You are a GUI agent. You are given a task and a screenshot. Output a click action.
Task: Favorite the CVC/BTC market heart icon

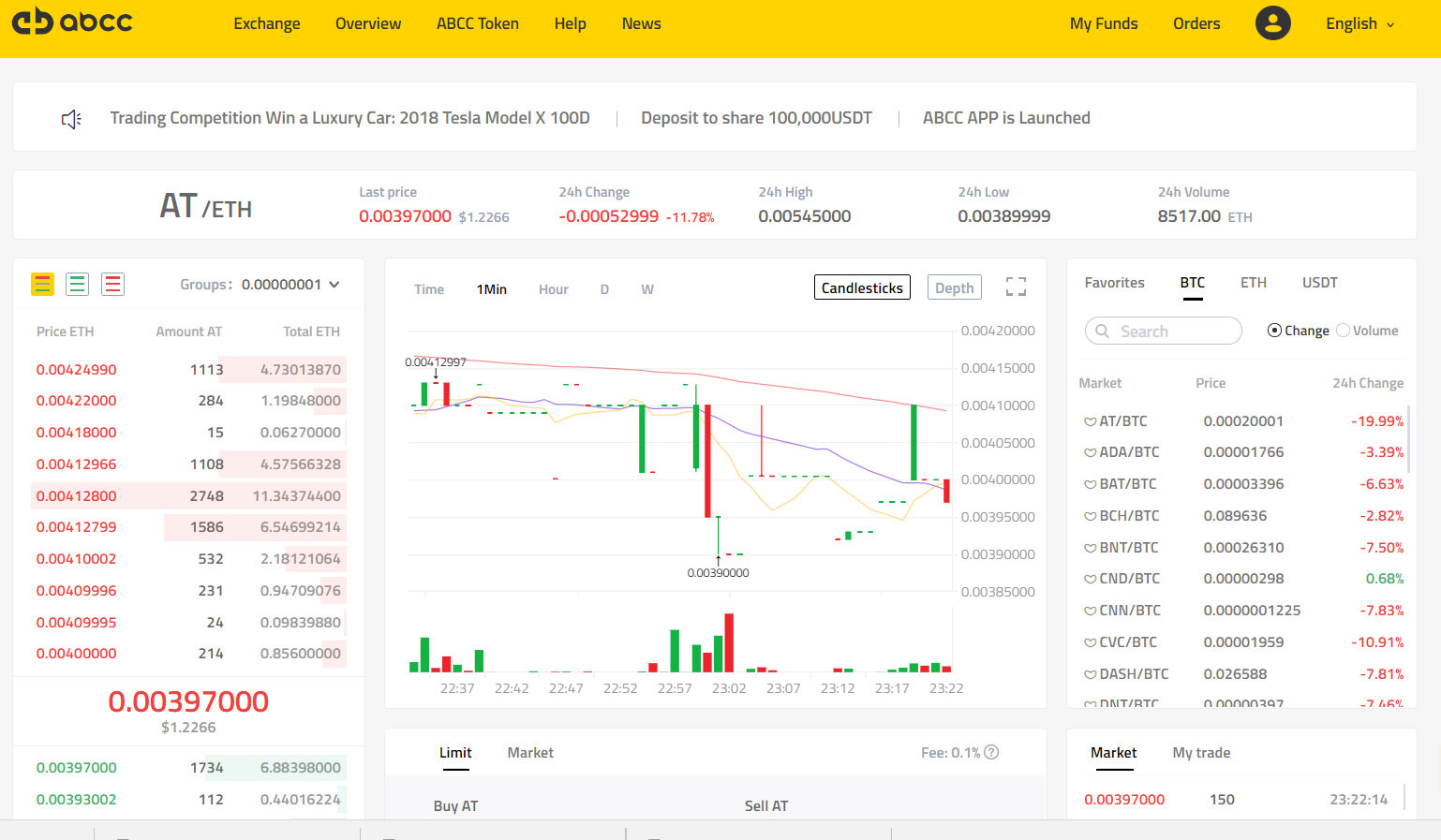point(1090,643)
